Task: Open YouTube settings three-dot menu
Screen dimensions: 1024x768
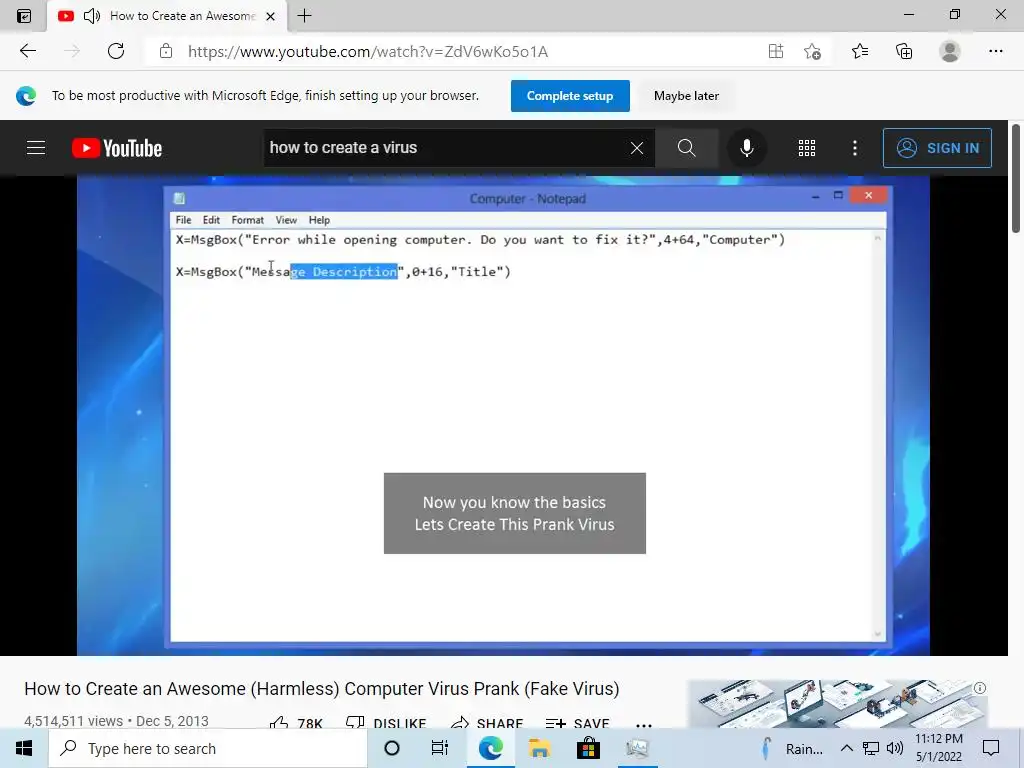Action: pos(854,148)
